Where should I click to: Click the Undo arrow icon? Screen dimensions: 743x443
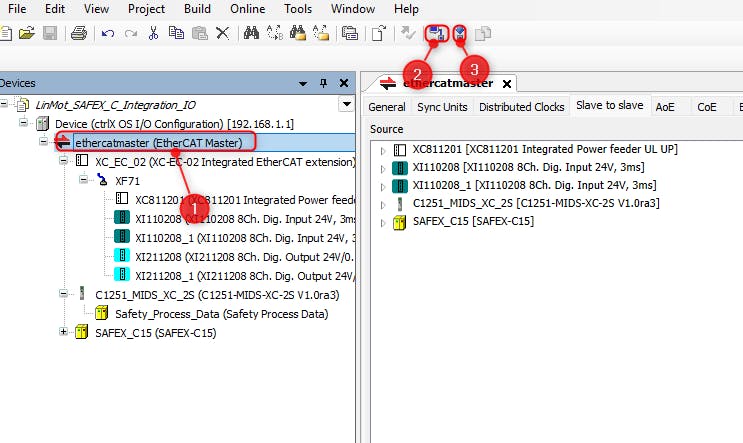coord(108,32)
